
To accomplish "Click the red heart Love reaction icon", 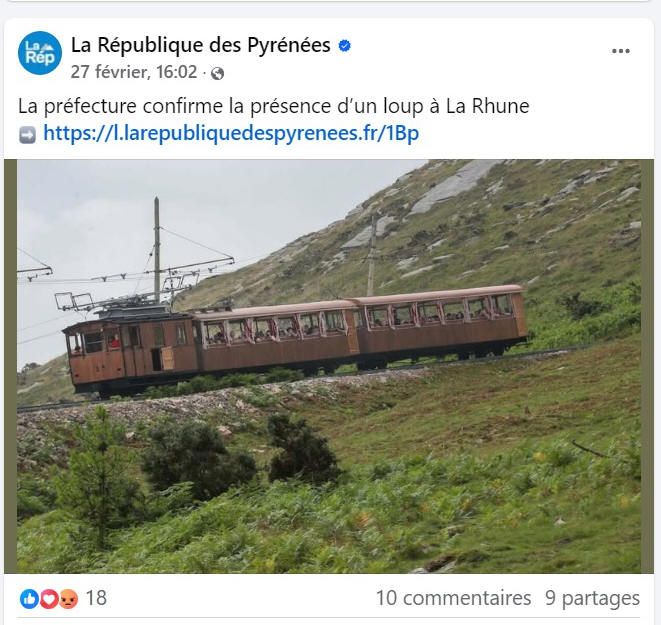I will (x=48, y=598).
